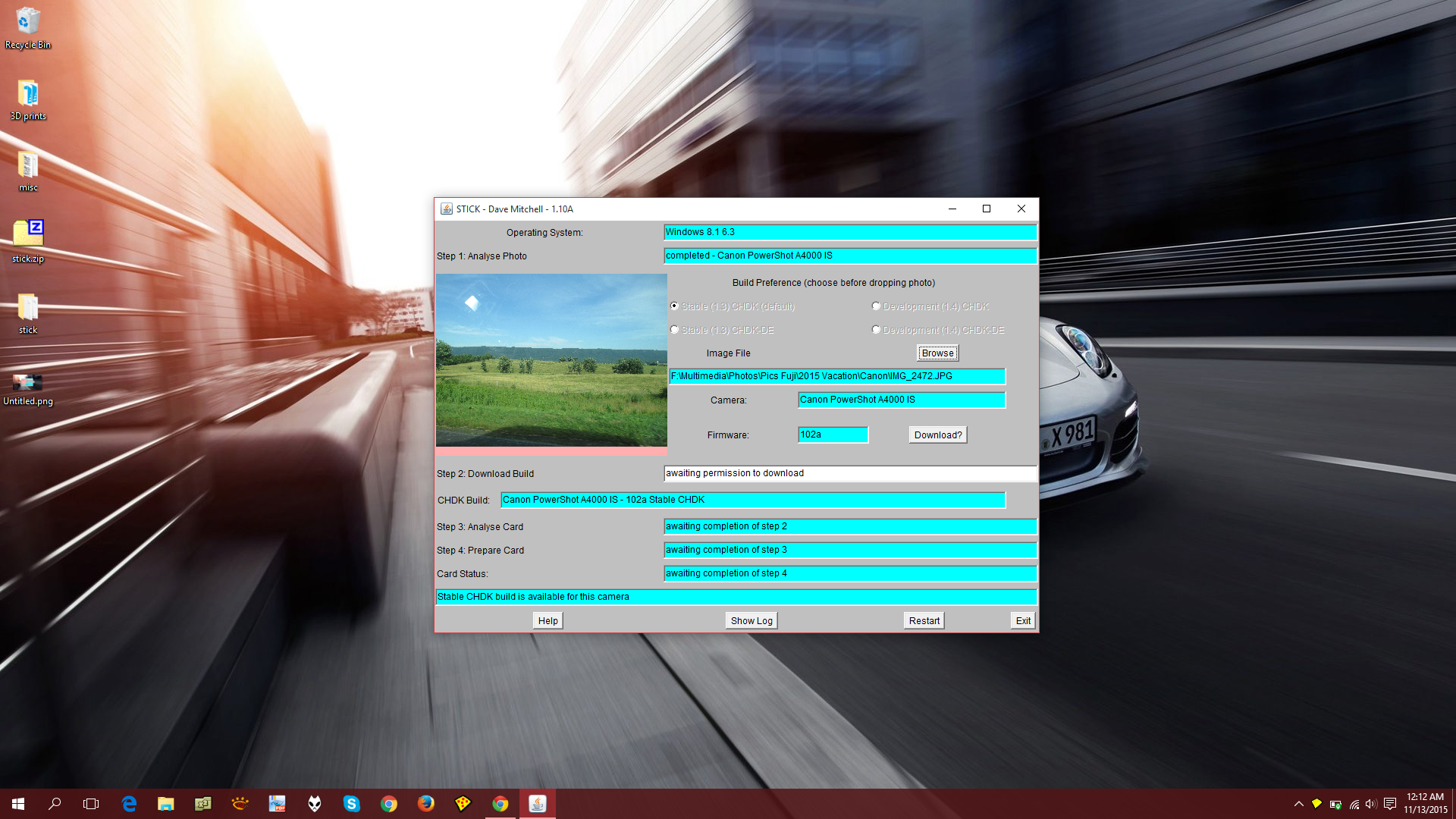Click the Operating System field Windows 8.1

coord(850,232)
